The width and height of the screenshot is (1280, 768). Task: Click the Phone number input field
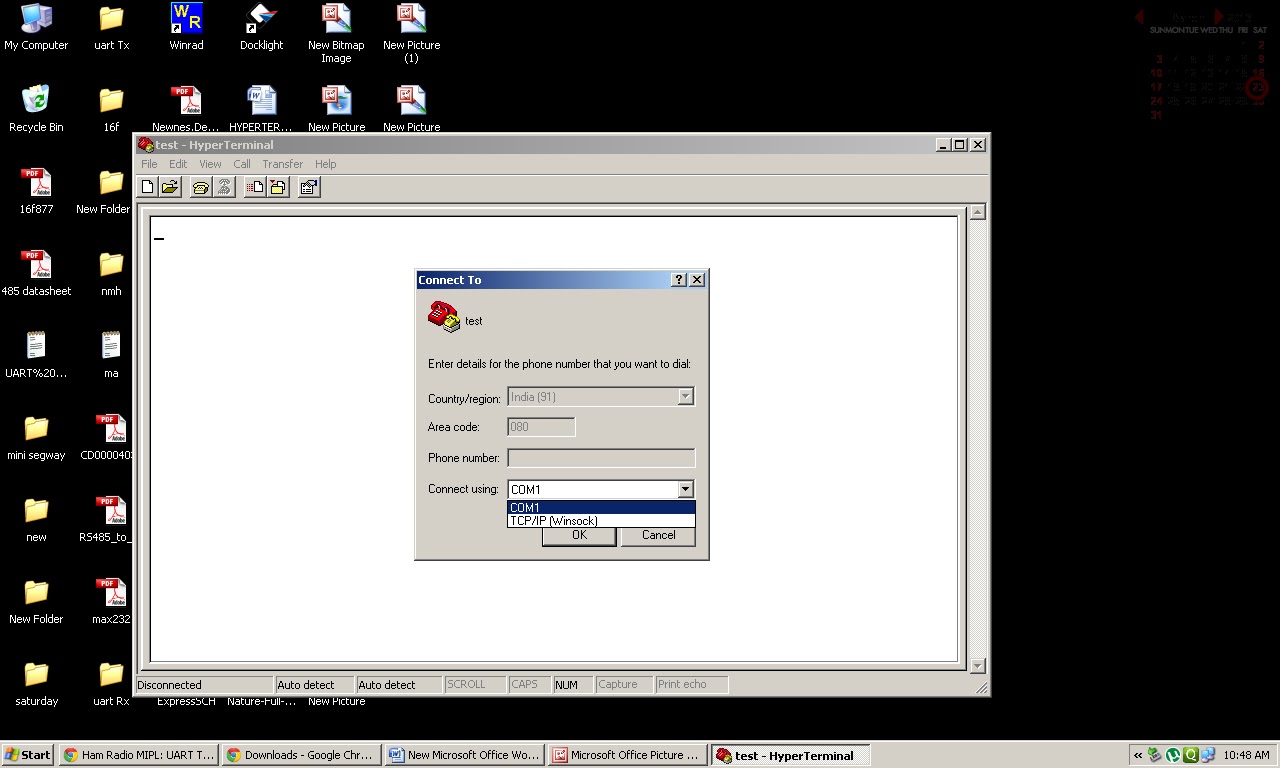[x=601, y=458]
